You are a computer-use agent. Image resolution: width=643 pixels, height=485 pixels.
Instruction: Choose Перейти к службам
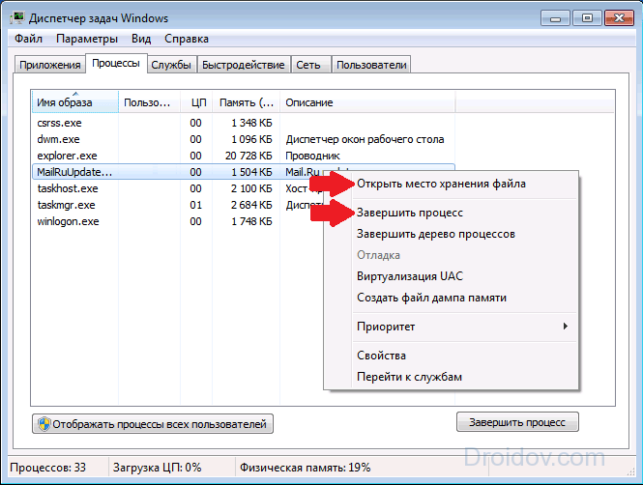click(x=451, y=377)
